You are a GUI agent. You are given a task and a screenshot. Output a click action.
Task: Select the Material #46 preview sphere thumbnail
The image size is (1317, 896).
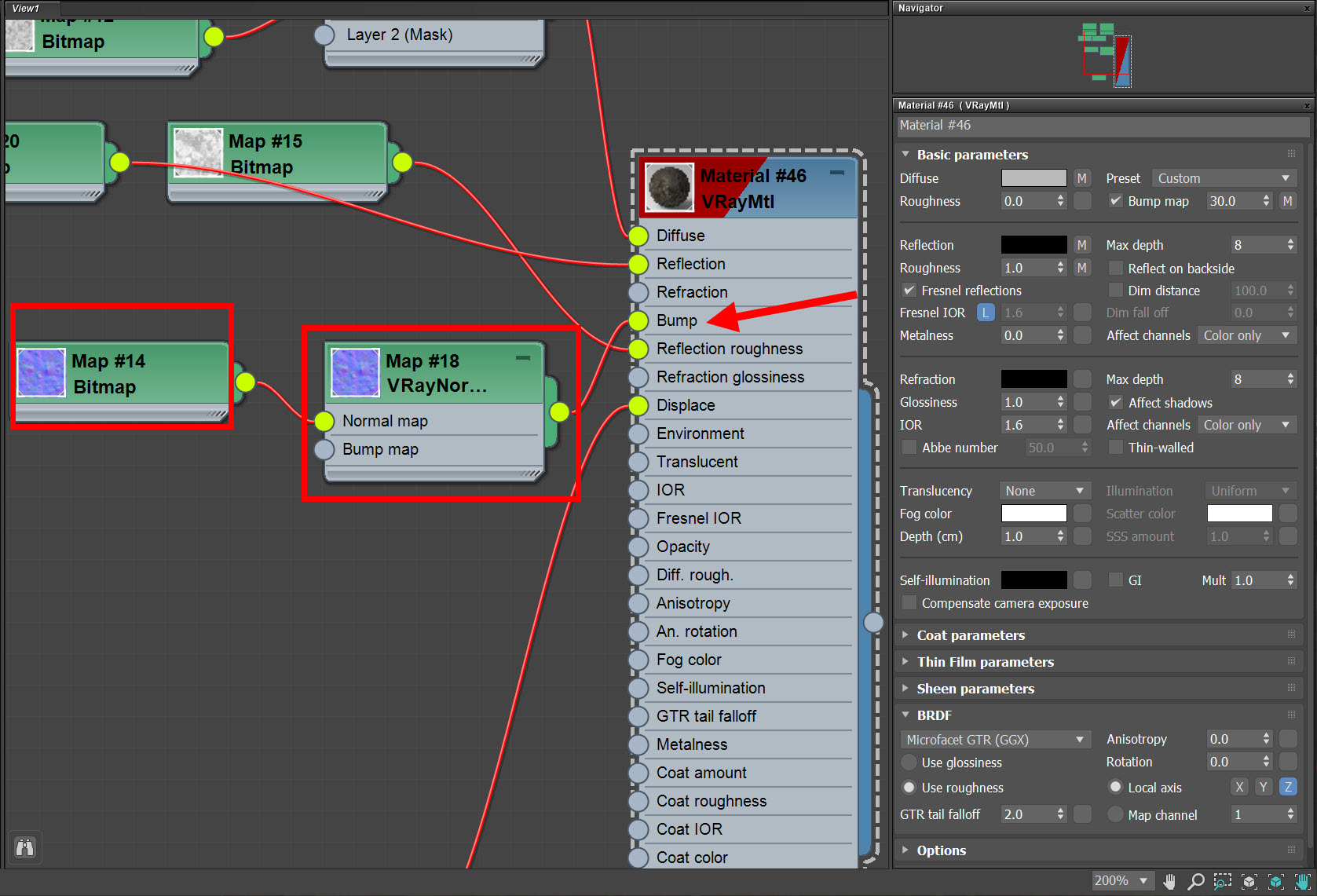point(669,188)
